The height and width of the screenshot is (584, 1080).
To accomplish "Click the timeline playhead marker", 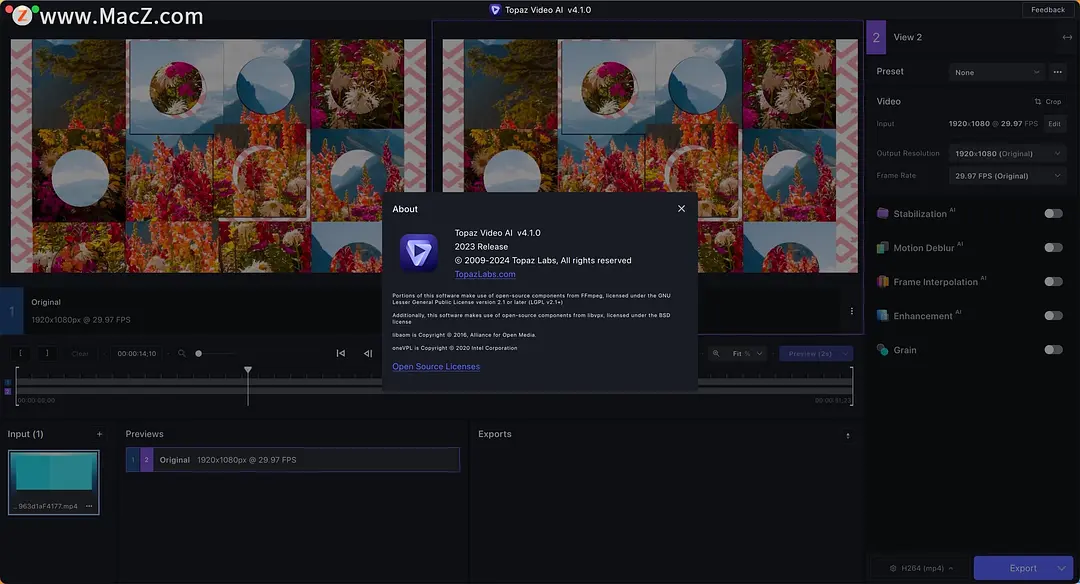I will pyautogui.click(x=248, y=370).
